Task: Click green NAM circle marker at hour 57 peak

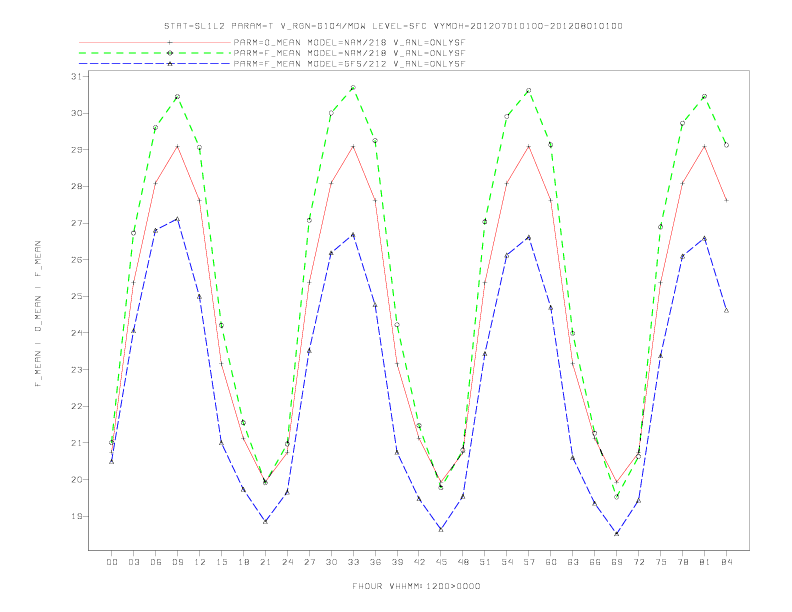Action: [529, 90]
